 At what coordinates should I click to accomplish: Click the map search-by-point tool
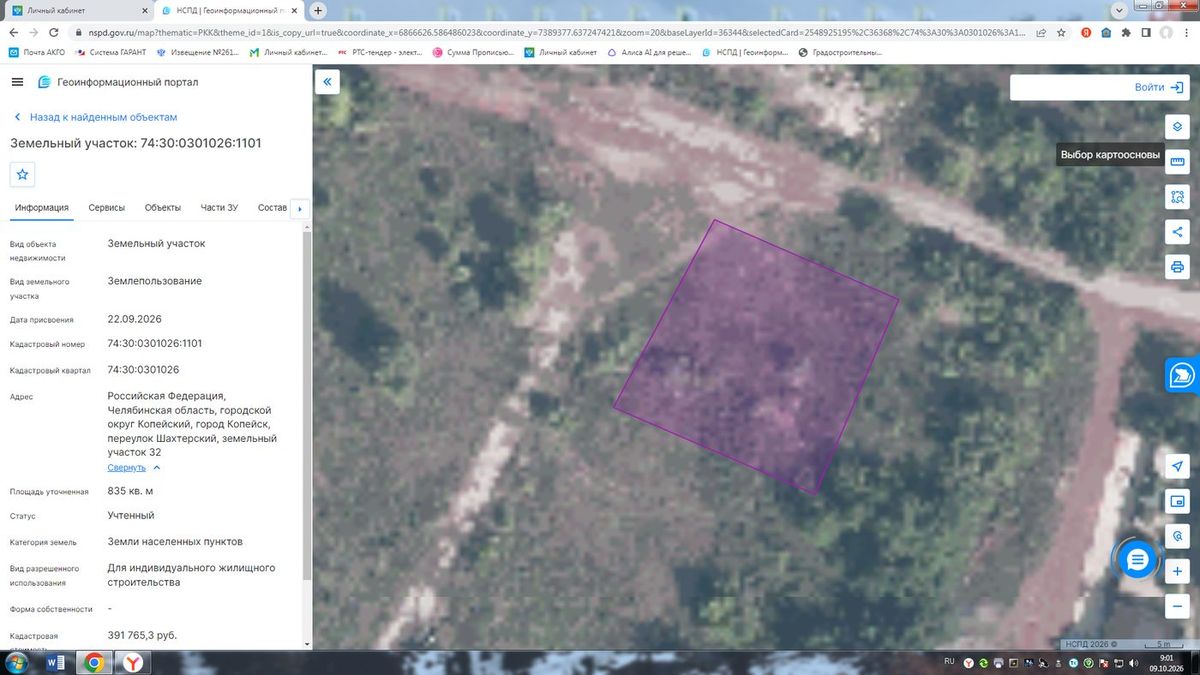1177,537
